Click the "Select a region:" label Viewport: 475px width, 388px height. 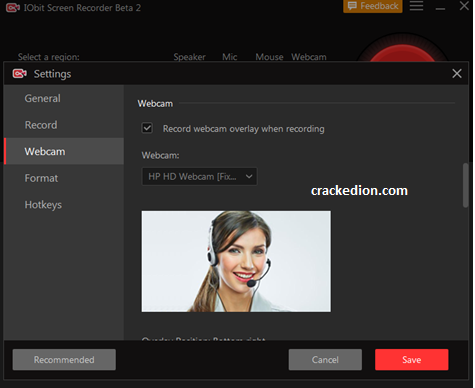click(x=49, y=57)
